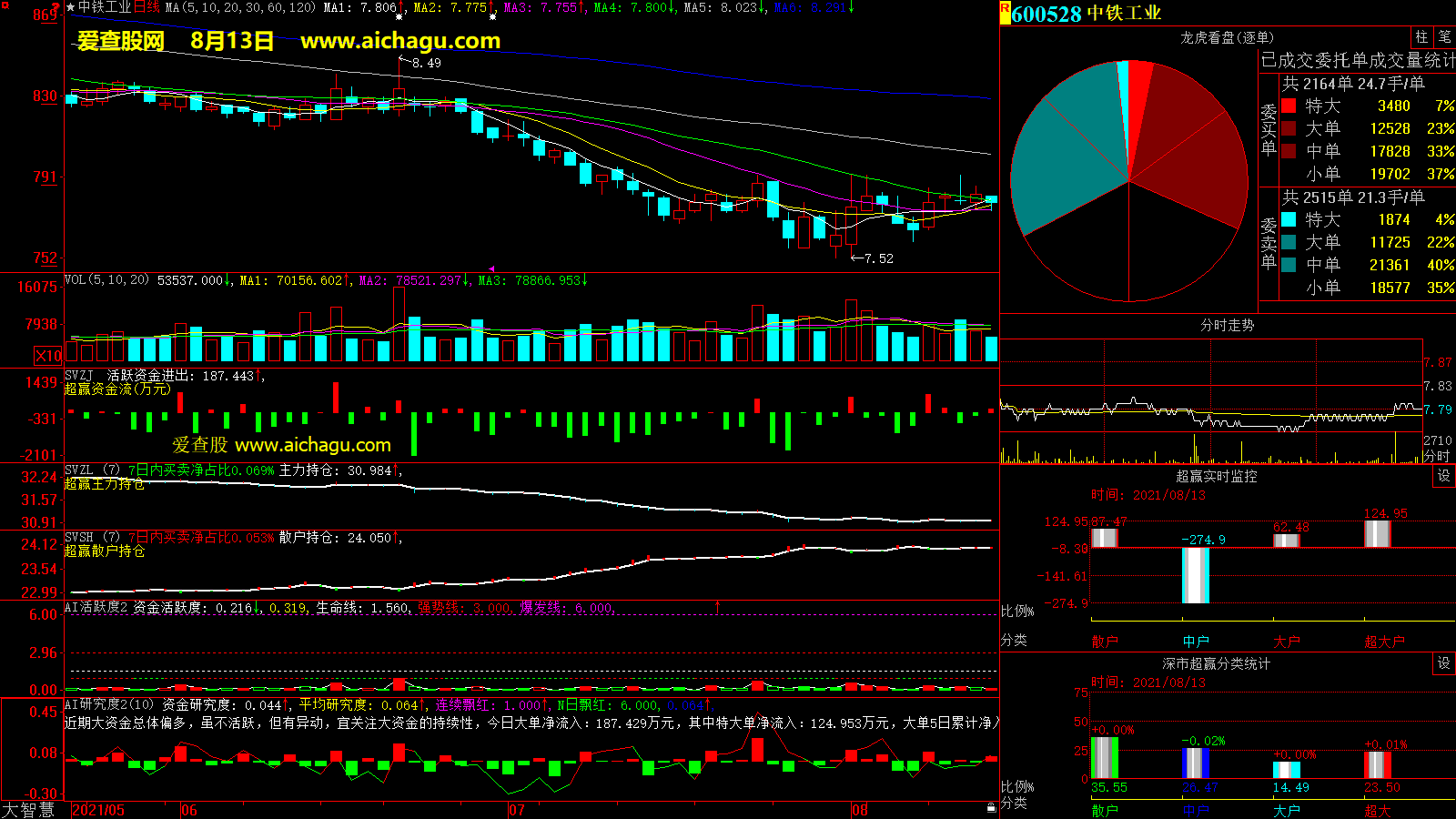Click the star icon before 中铁工业

click(71, 7)
